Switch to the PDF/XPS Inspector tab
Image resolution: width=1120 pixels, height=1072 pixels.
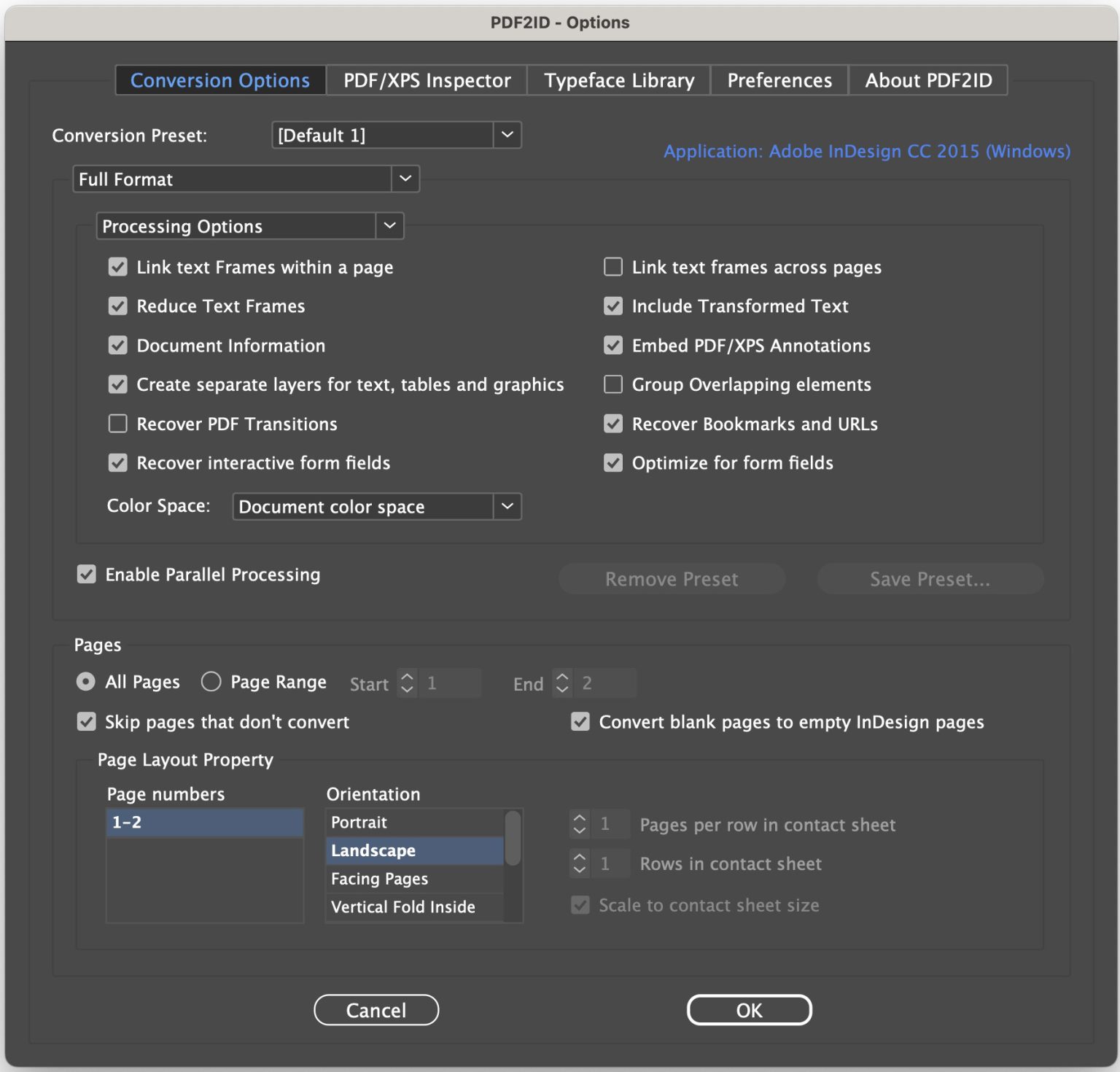(x=425, y=80)
